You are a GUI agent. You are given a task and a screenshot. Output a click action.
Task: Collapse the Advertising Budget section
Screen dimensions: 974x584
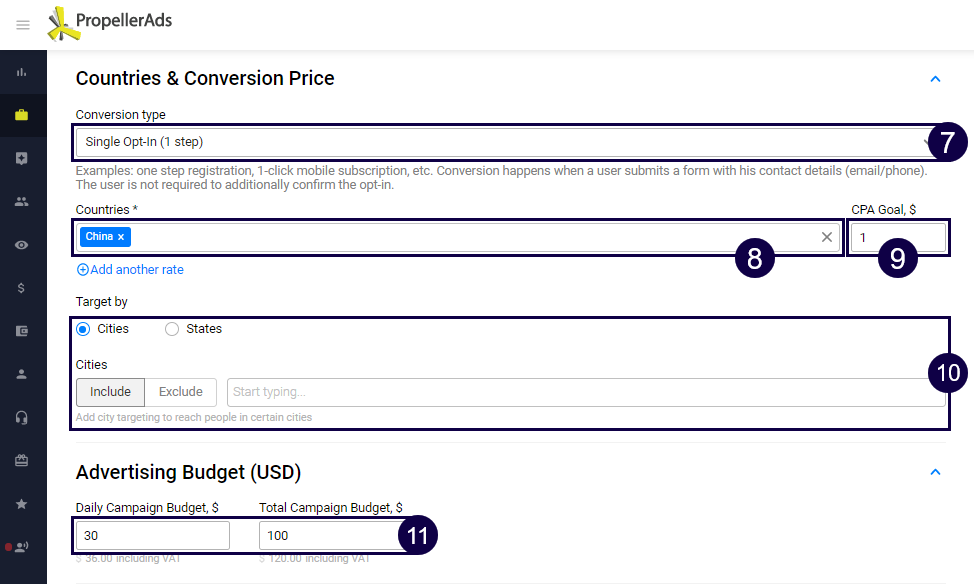coord(935,472)
